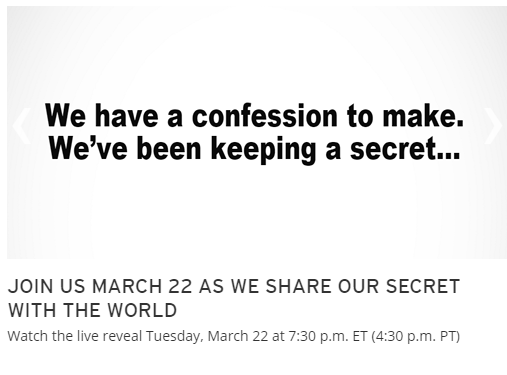Screen dimensions: 507x375
Task: Click the '7:30 p.m. ET' time text
Action: (328, 336)
